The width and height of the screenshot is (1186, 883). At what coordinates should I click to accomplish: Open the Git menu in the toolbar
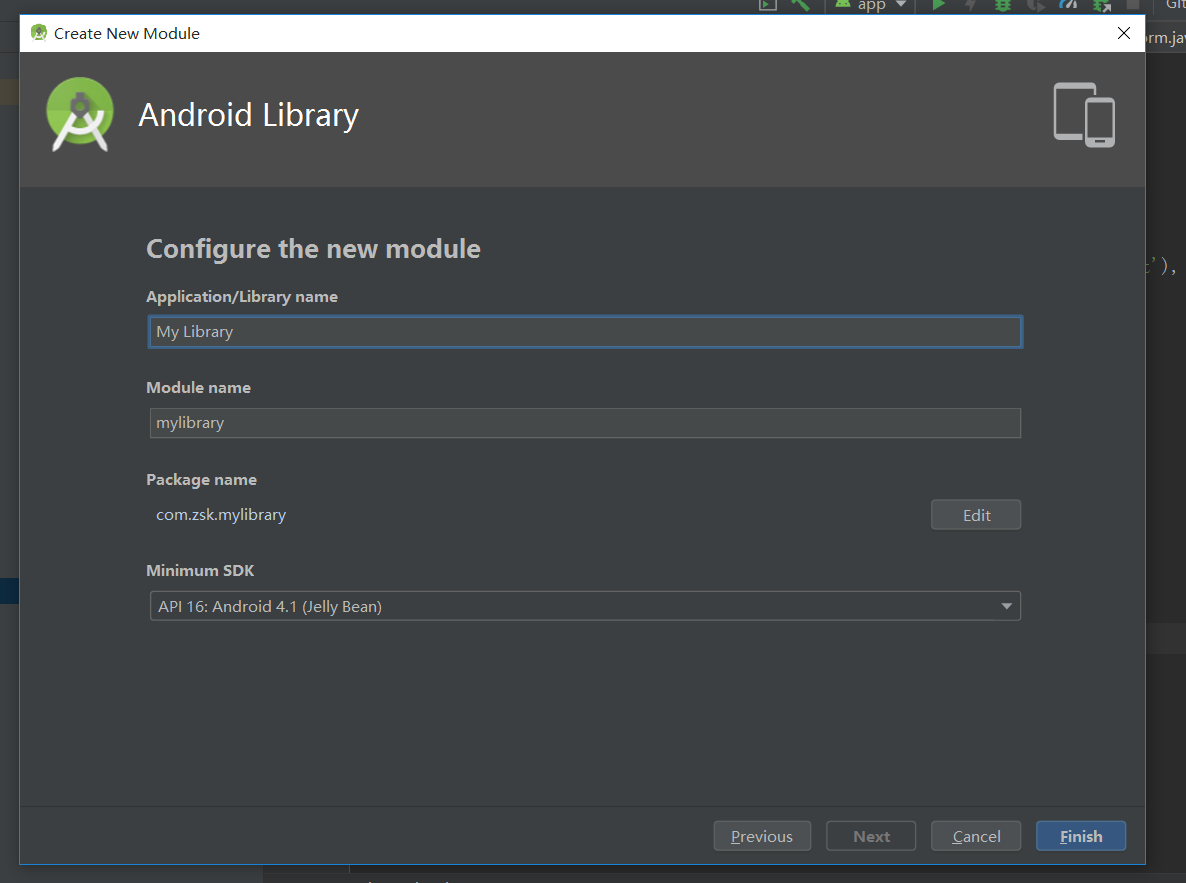point(1176,6)
